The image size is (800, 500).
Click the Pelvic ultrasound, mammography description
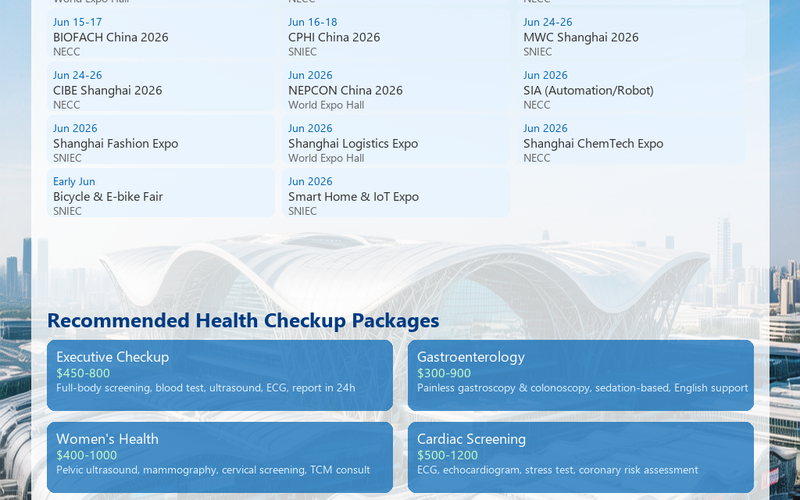click(x=213, y=470)
